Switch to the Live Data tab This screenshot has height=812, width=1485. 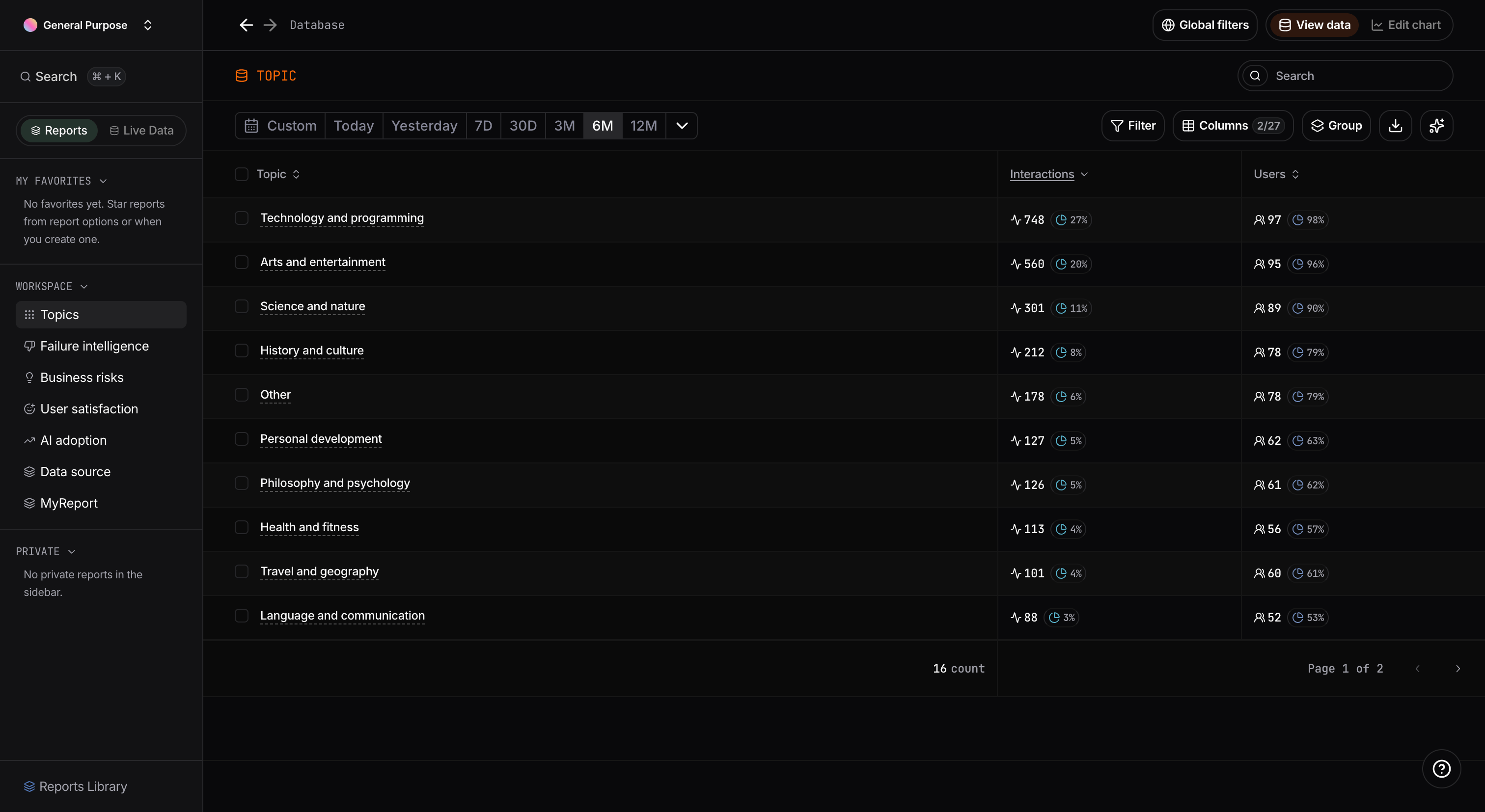(141, 130)
